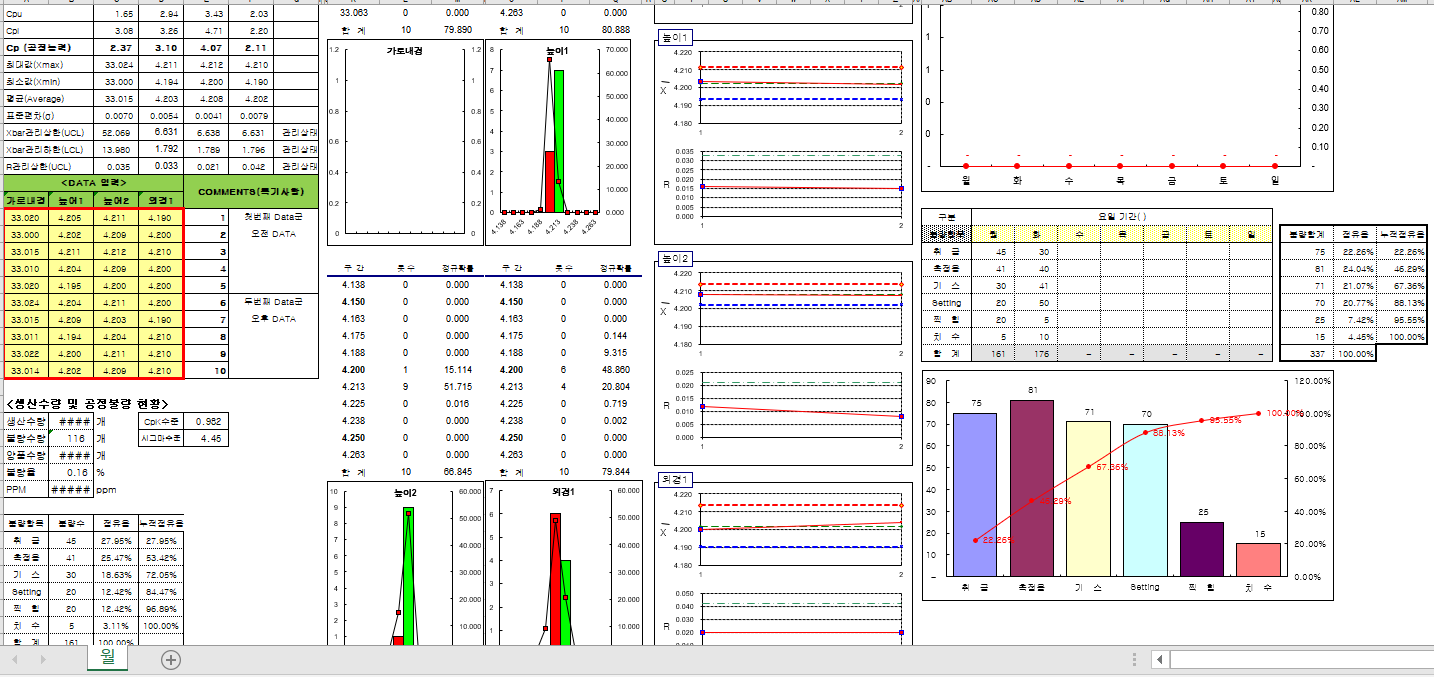Click the 25 bar in the Pareto chart
The image size is (1434, 677).
pos(1201,549)
